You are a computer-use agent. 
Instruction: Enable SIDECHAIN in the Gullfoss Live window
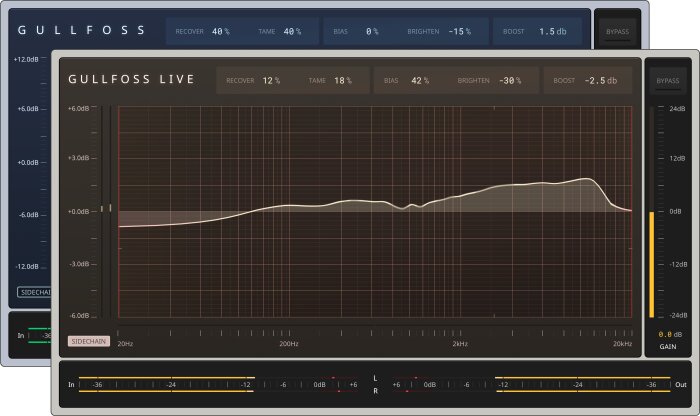[89, 341]
